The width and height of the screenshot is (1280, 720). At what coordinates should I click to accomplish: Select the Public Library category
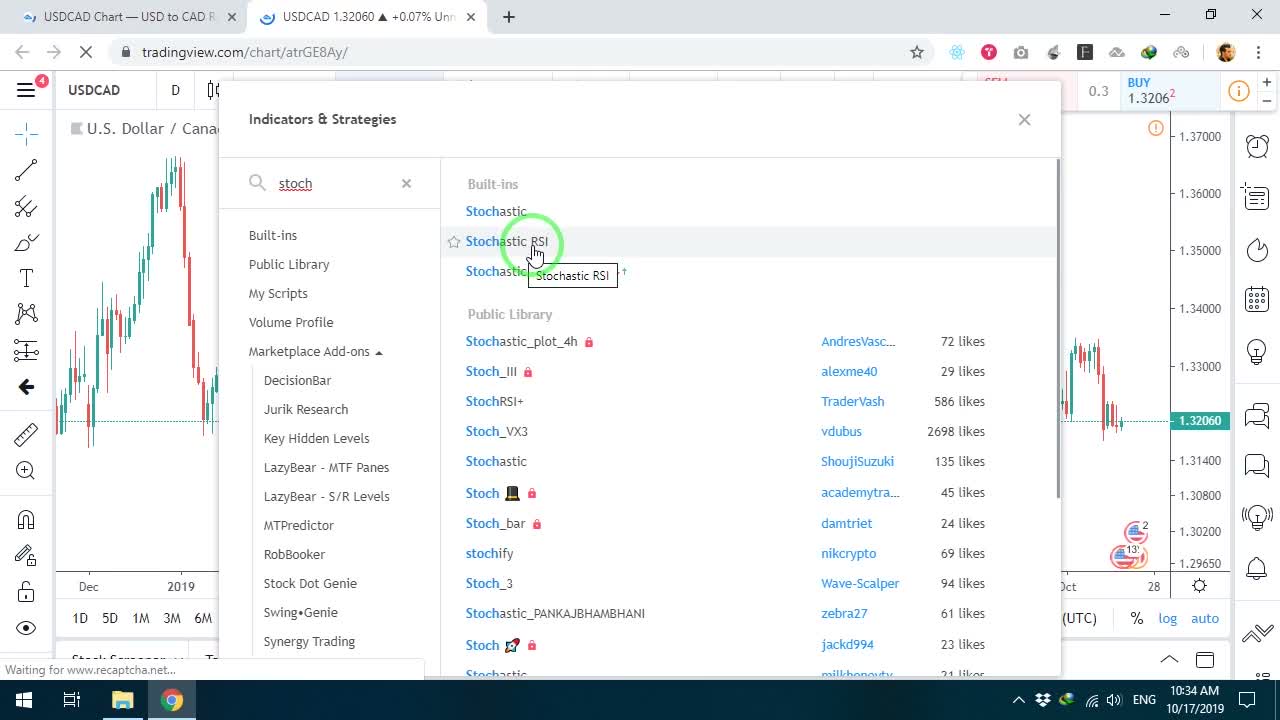[x=289, y=264]
